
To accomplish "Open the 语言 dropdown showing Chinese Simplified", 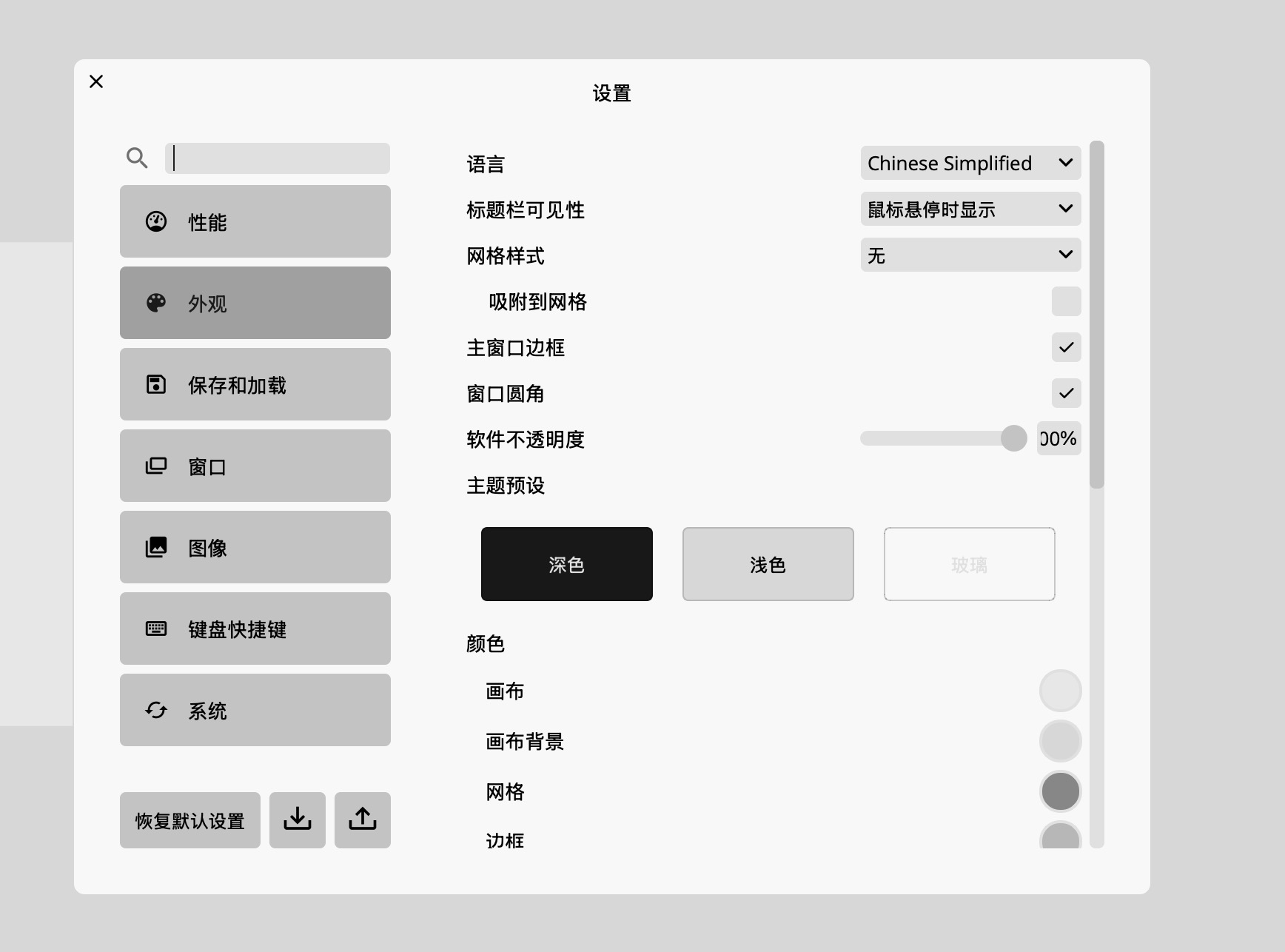I will (x=970, y=164).
